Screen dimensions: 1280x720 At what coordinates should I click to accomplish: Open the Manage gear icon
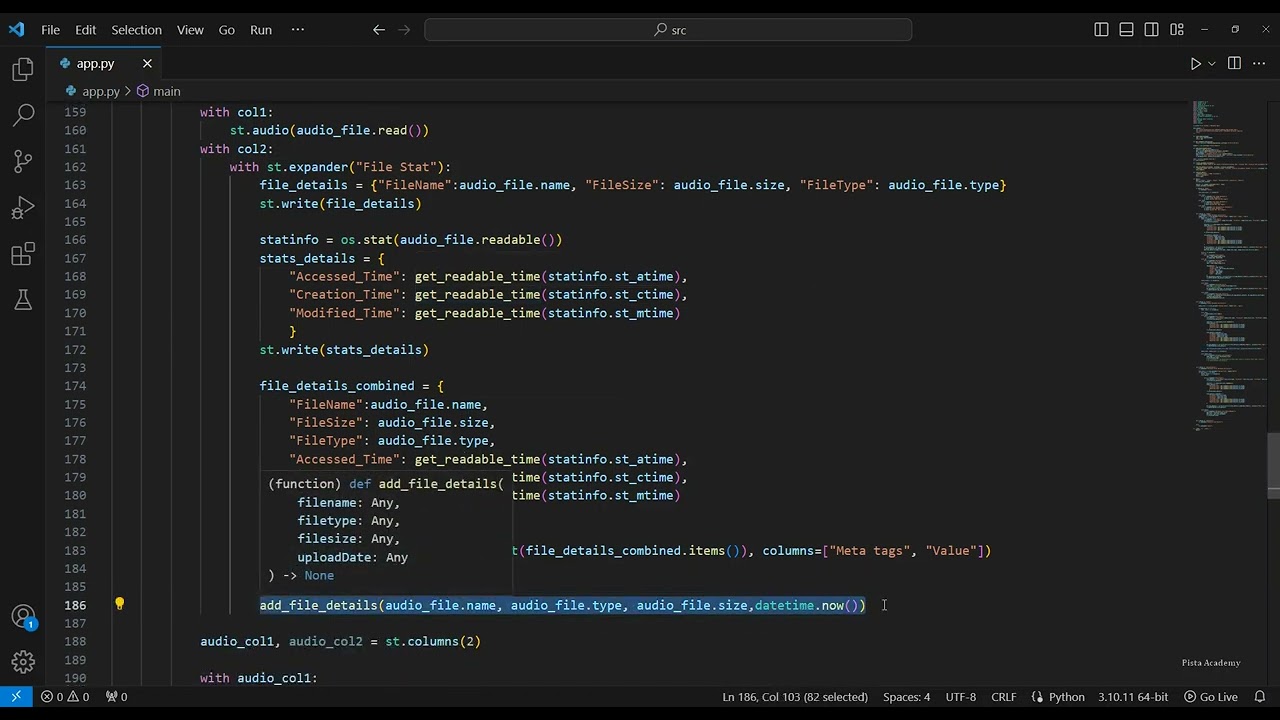(x=23, y=662)
